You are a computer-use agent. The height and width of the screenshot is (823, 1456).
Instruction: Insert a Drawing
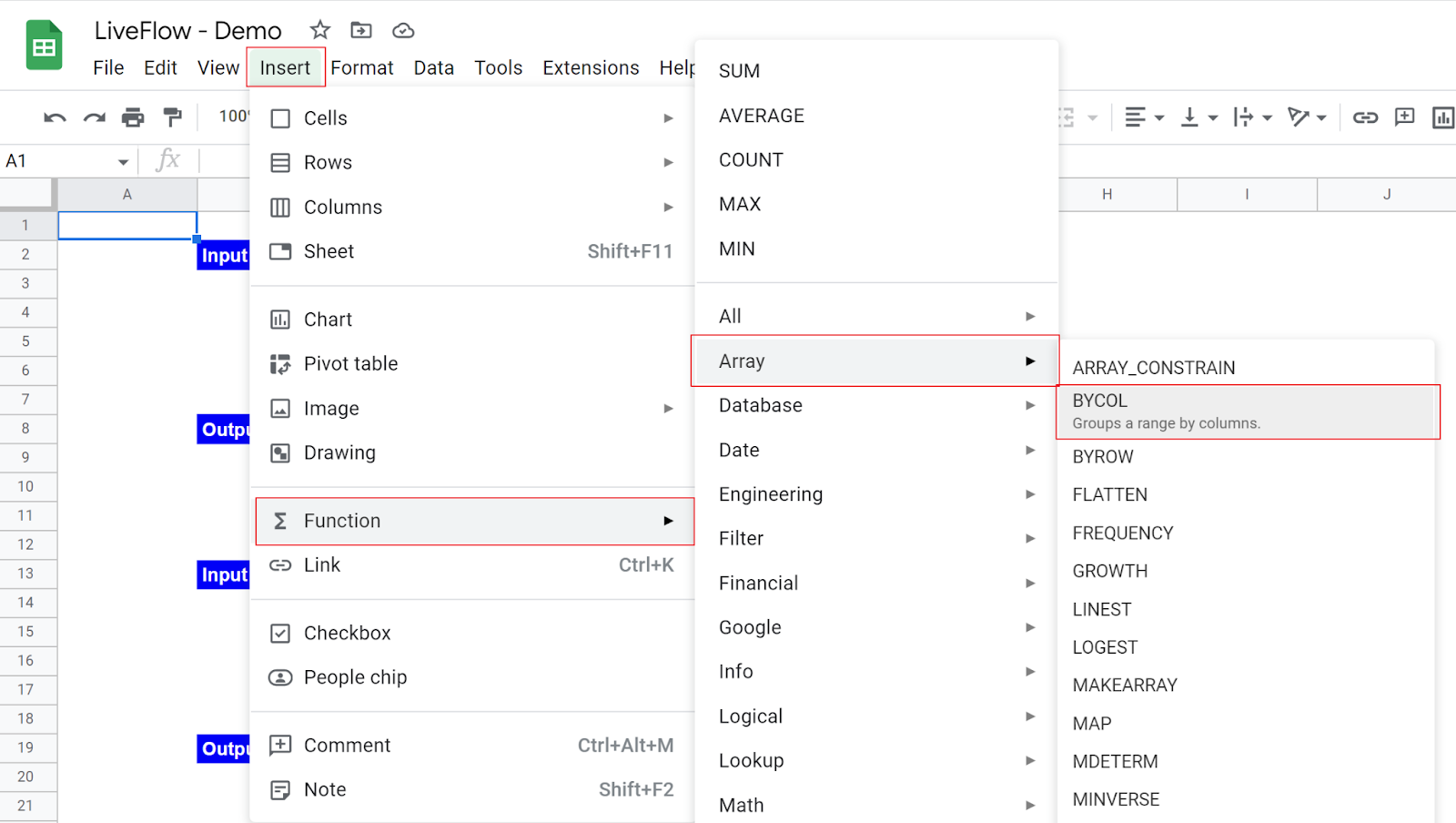(472, 452)
